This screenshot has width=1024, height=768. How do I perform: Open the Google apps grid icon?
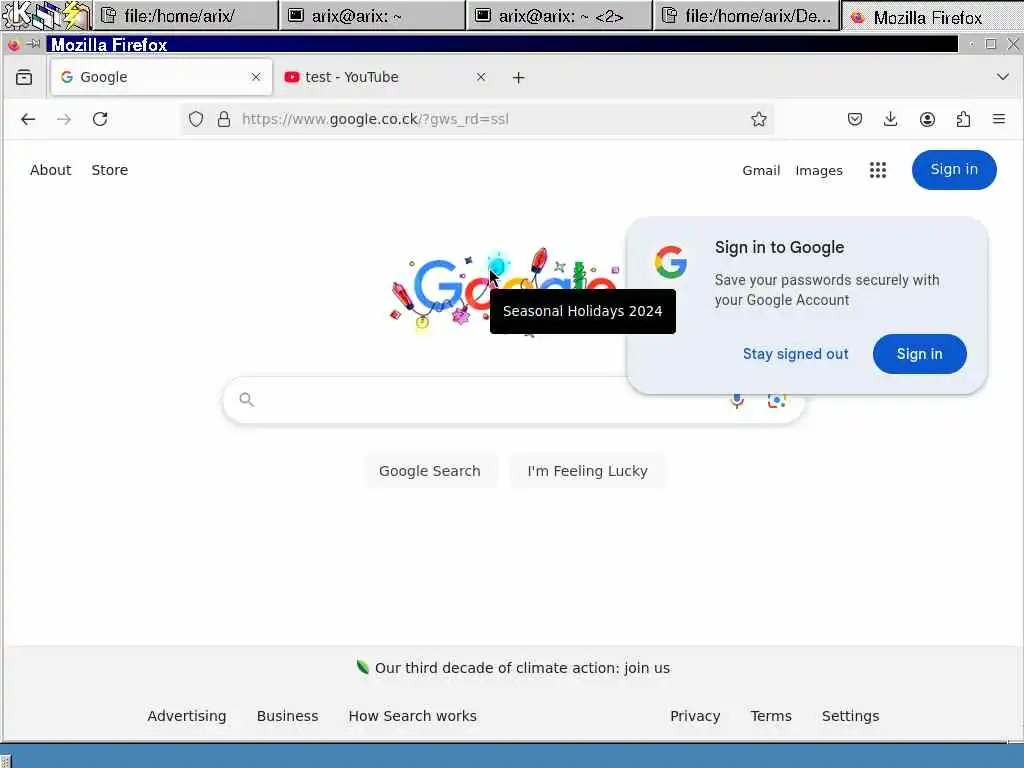[878, 170]
